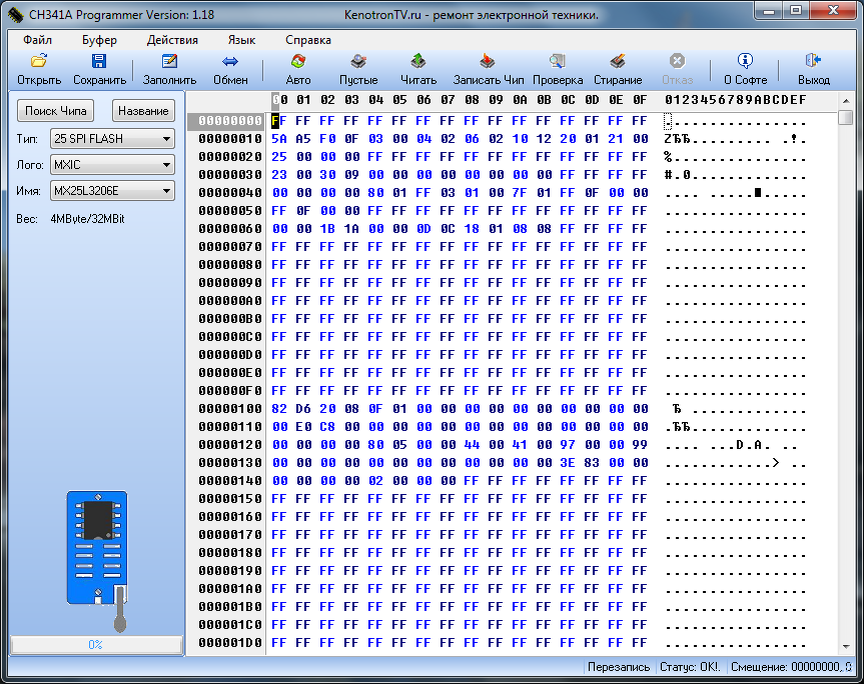Click the hex view scroll up arrow
Viewport: 864px width, 684px height.
[846, 101]
